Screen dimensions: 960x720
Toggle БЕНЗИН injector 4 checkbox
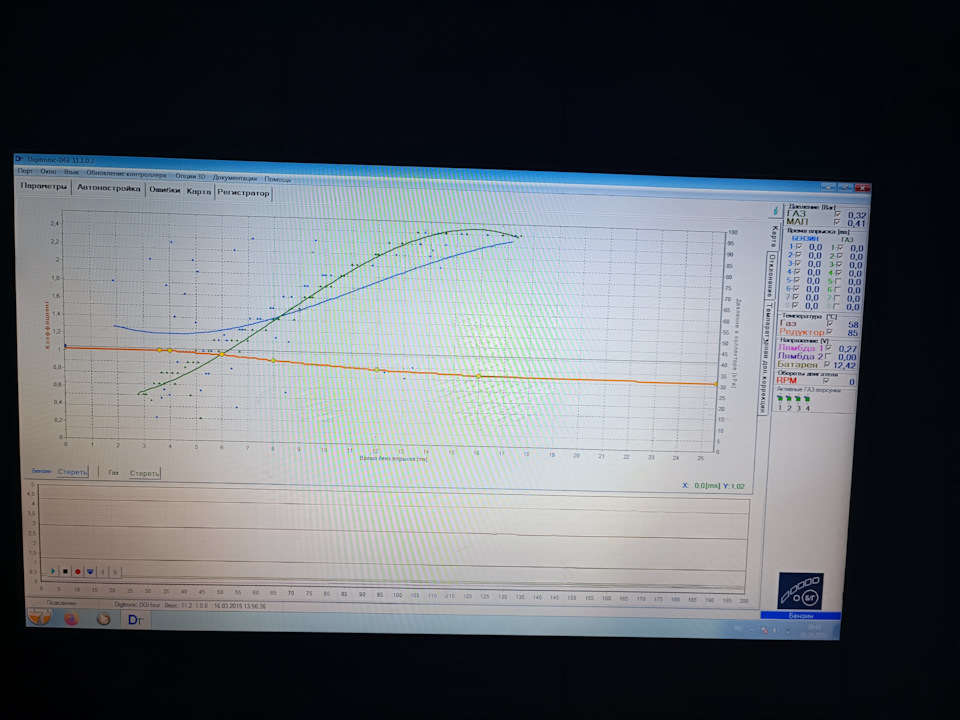797,272
